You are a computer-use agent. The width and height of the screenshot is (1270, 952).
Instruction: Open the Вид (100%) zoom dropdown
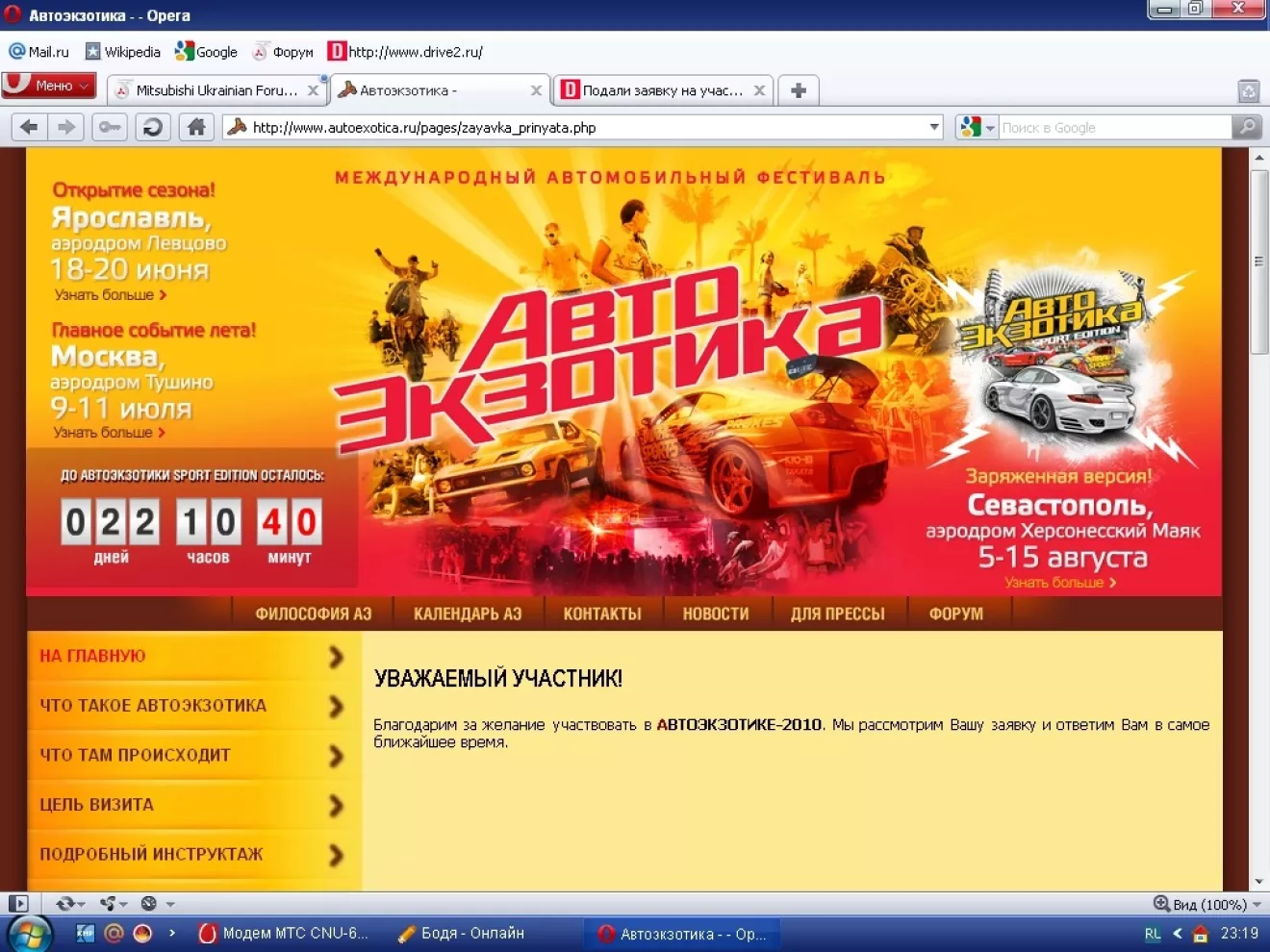tap(1207, 904)
